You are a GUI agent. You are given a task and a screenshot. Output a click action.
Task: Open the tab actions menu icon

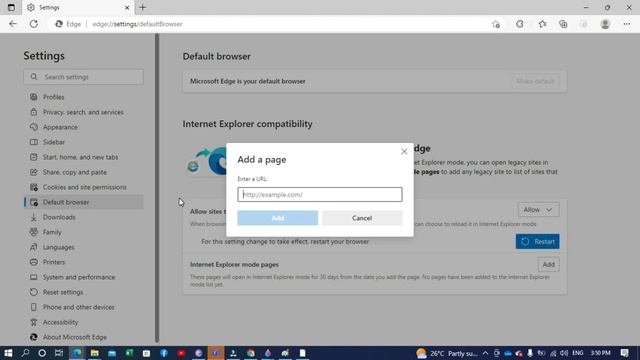click(x=11, y=7)
